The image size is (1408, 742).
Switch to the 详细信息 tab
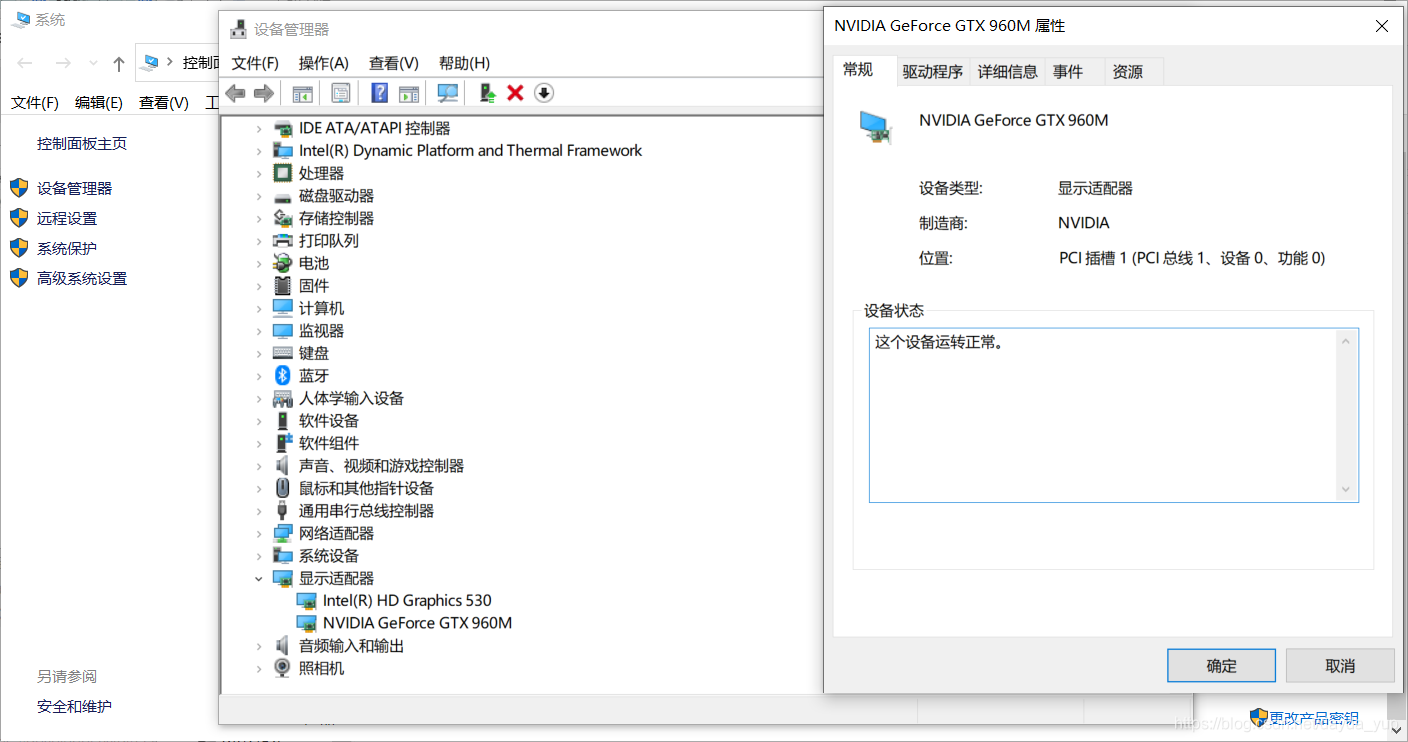coord(1007,71)
